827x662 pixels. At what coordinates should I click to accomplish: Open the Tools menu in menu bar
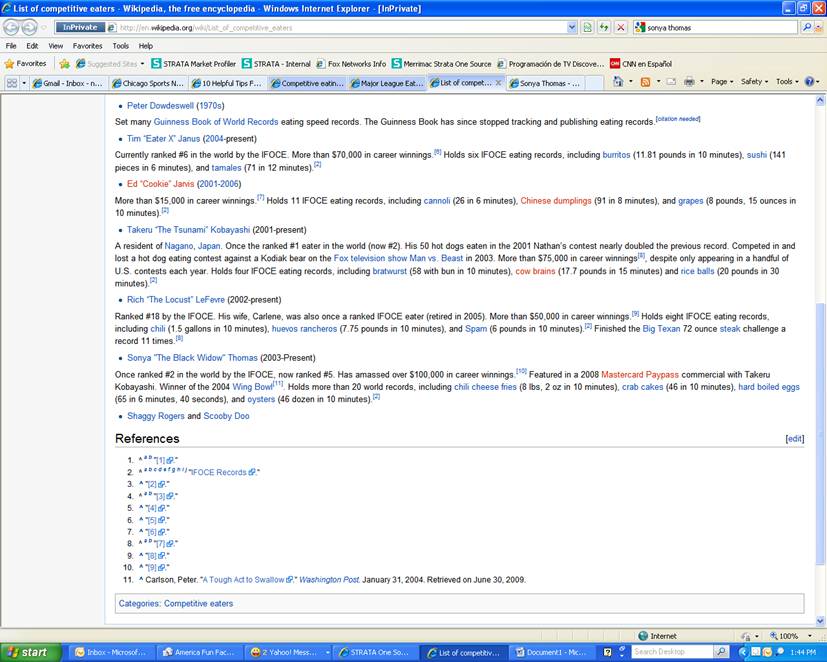point(120,46)
